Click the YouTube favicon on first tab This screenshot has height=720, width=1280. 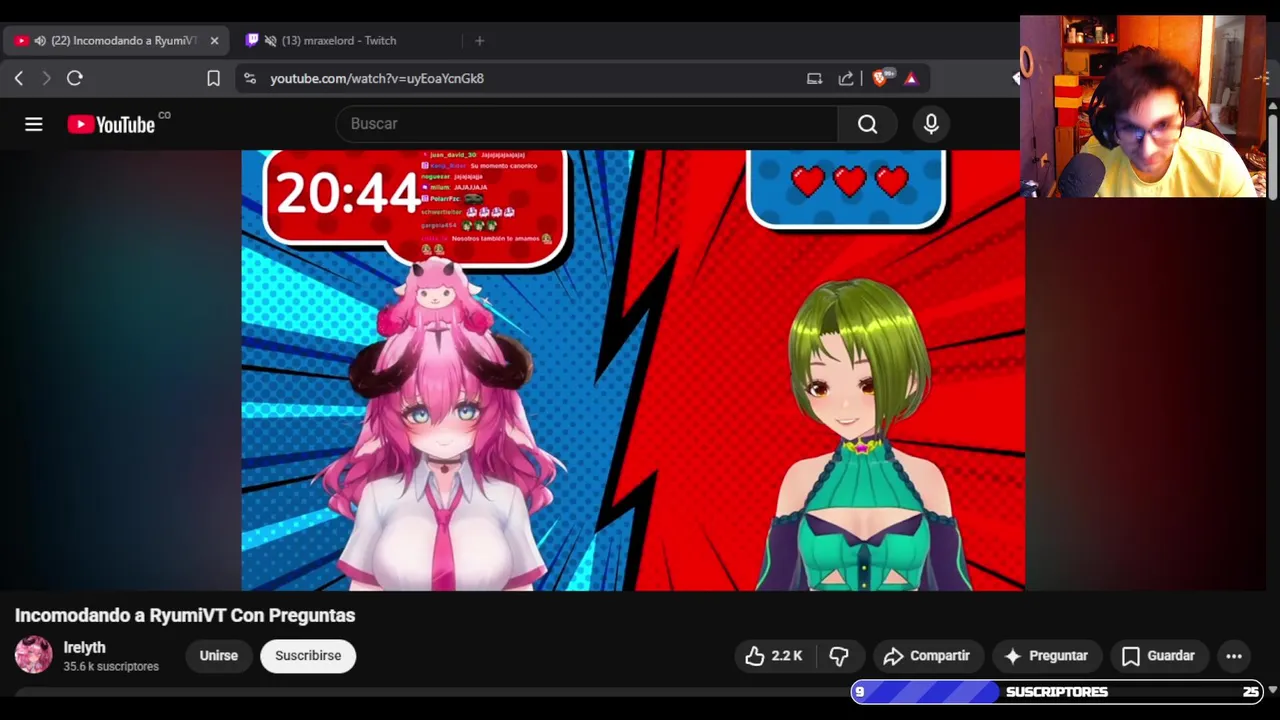pos(21,41)
